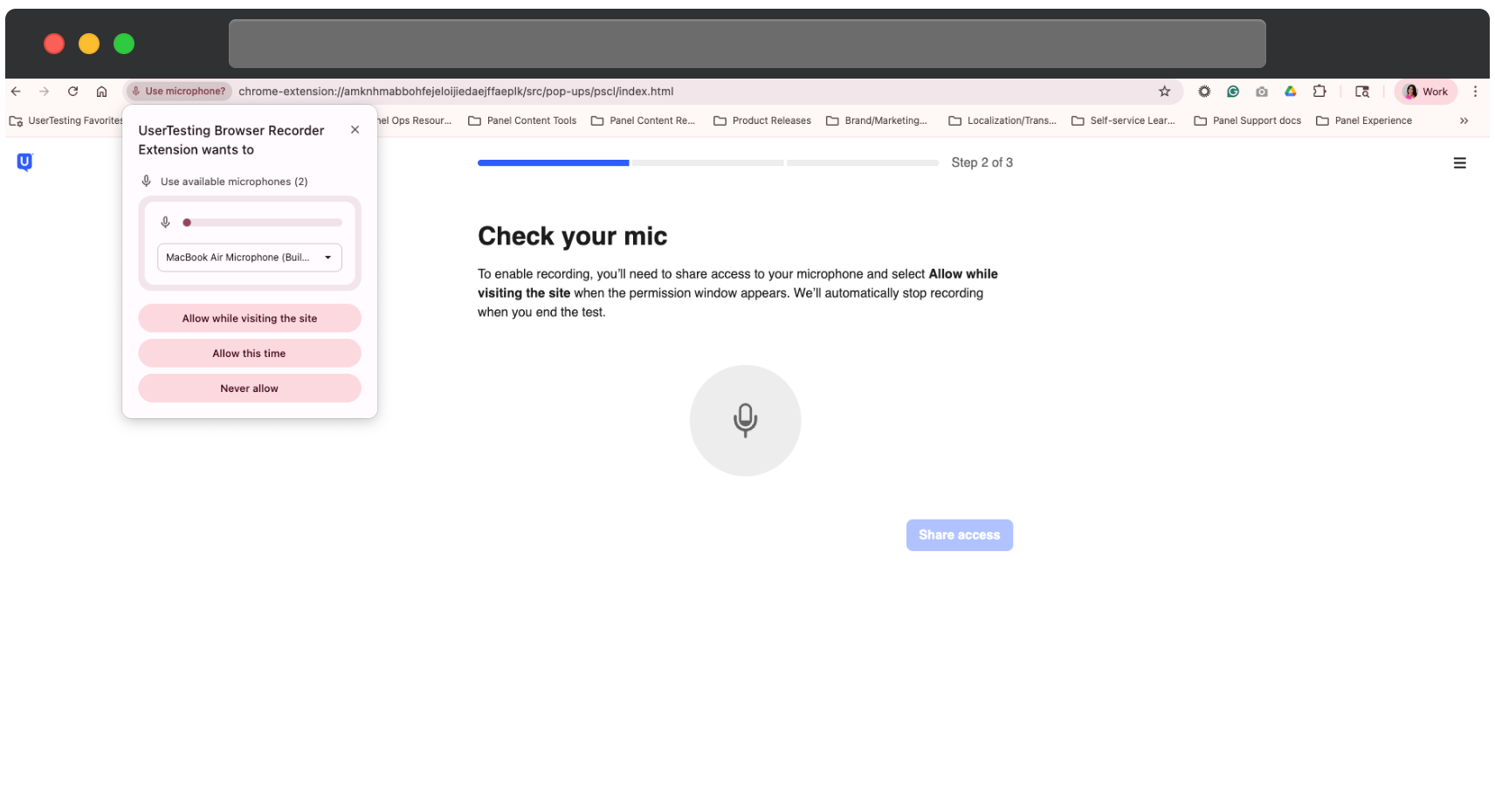Click the gray camera extension icon
Image resolution: width=1495 pixels, height=812 pixels.
tap(1262, 91)
